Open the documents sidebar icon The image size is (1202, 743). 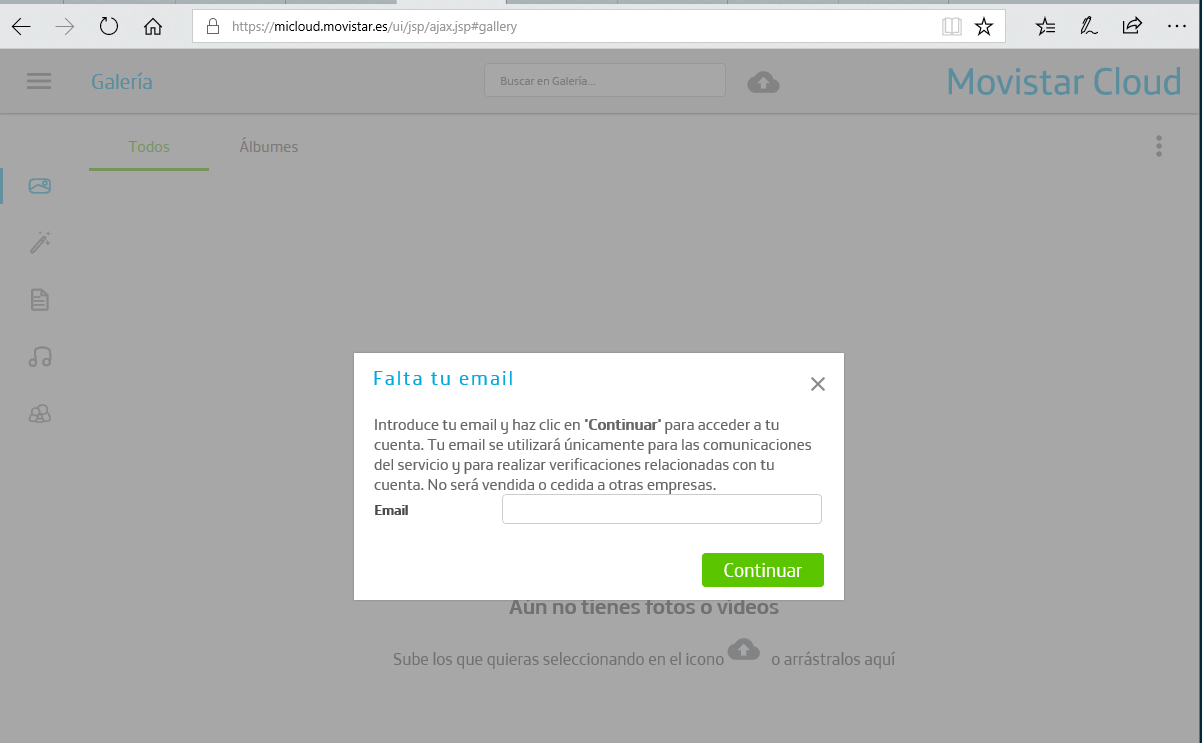click(40, 299)
